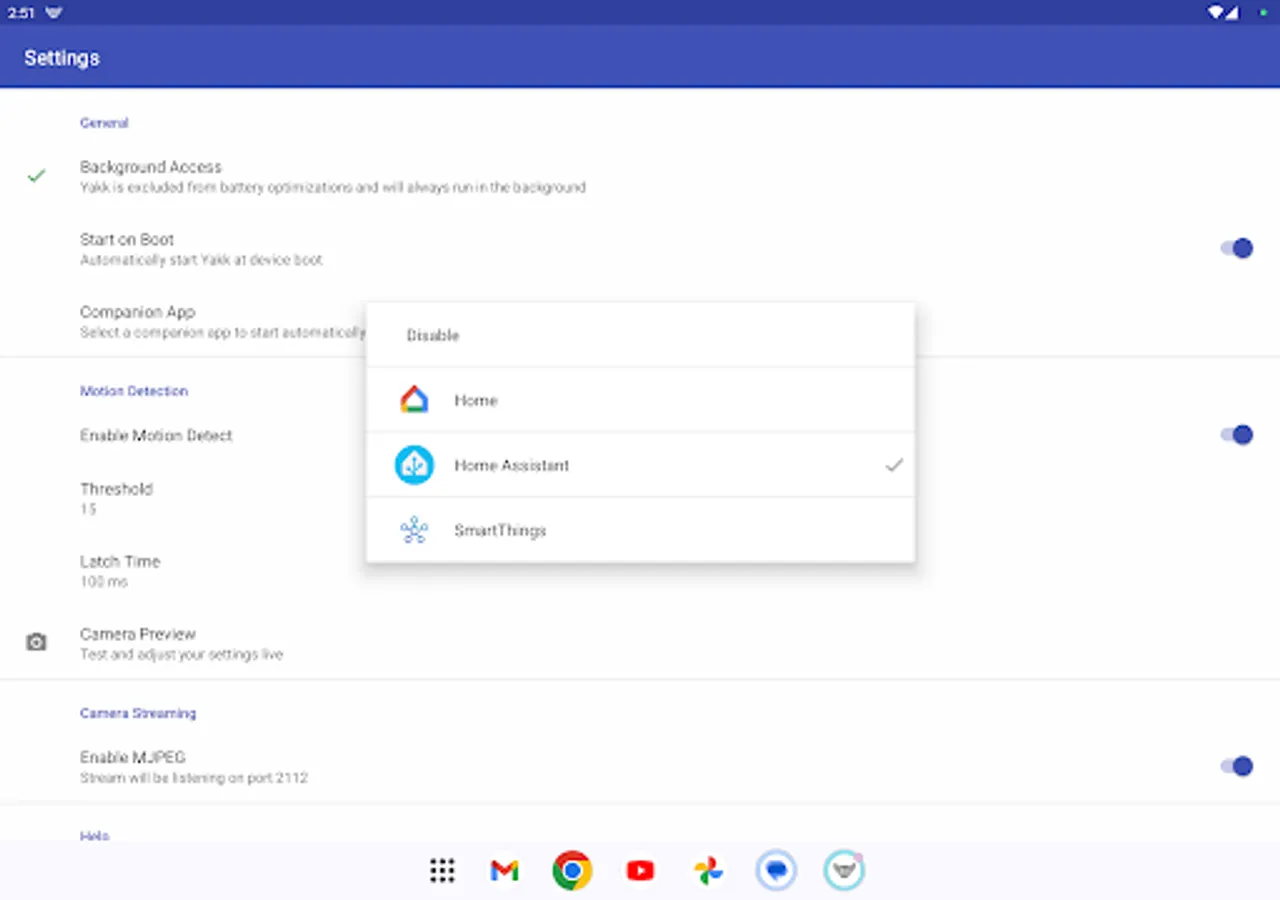Open the app drawer grid icon

click(x=442, y=870)
